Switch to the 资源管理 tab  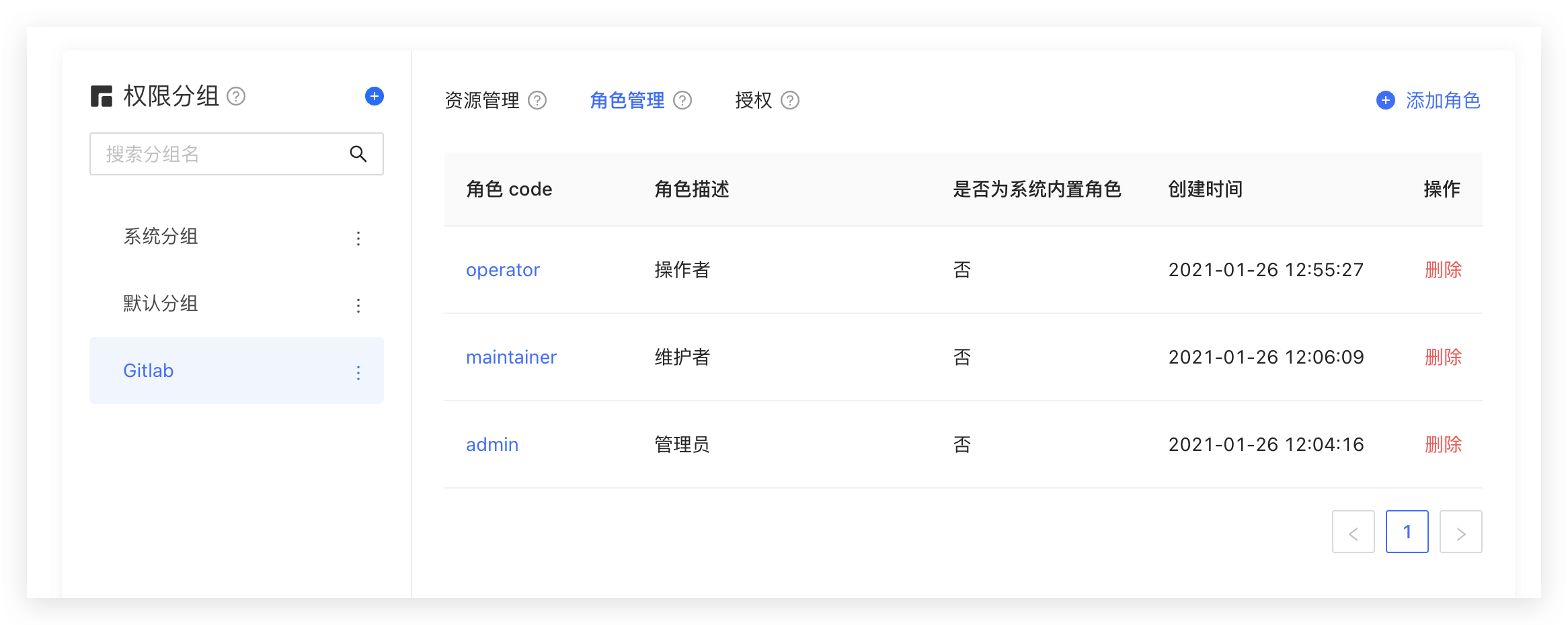coord(482,100)
